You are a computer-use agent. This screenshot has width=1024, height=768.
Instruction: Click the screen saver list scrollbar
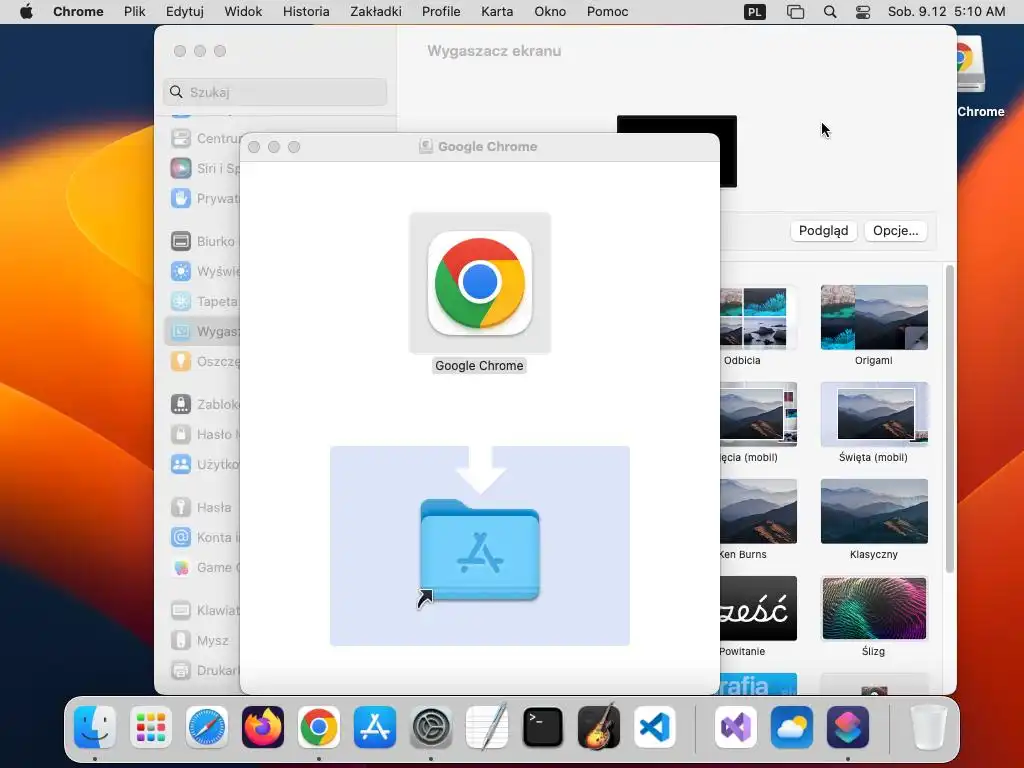(950, 419)
